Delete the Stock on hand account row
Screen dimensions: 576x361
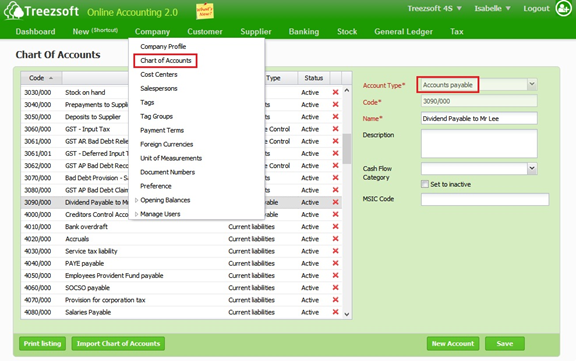point(335,92)
